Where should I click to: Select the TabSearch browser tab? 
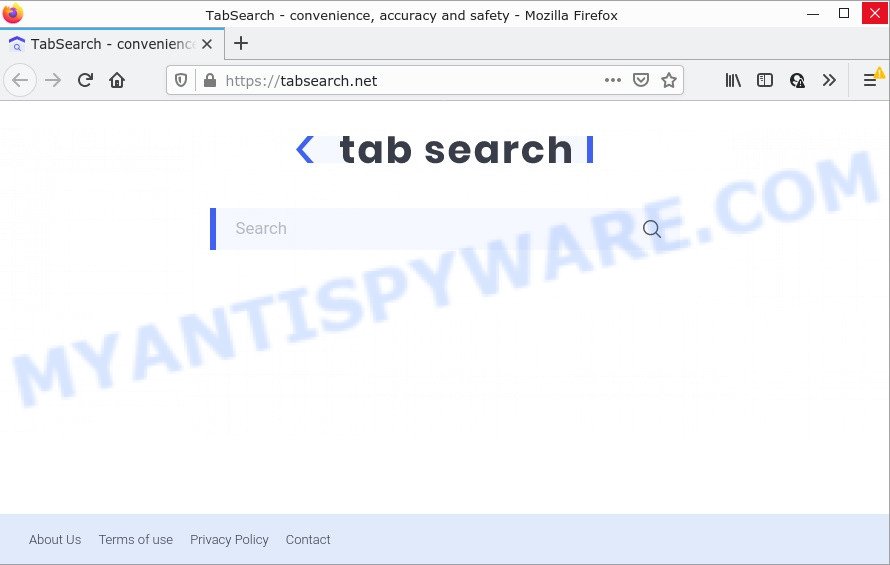tap(112, 44)
